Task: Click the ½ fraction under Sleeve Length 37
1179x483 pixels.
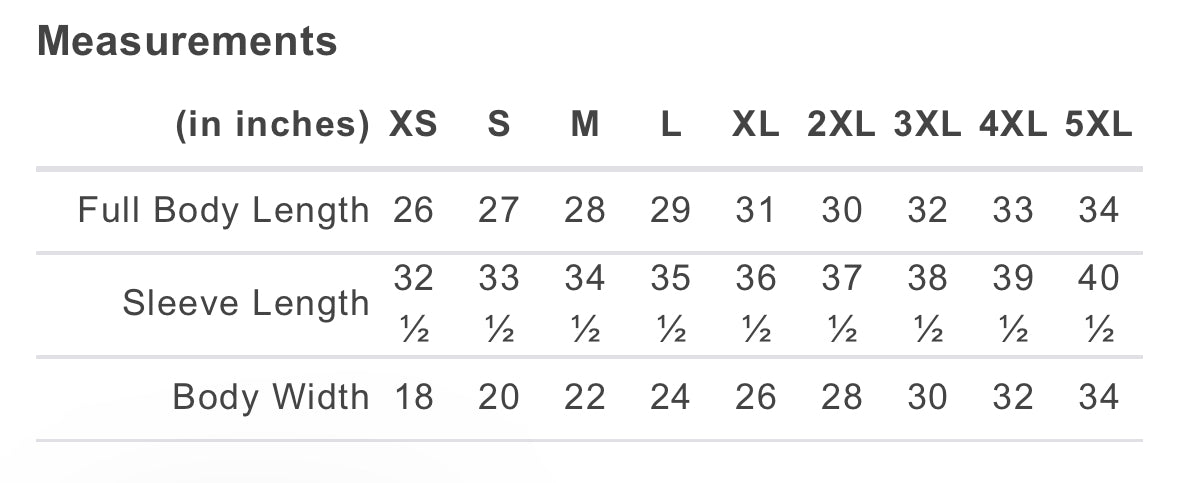Action: click(x=842, y=329)
